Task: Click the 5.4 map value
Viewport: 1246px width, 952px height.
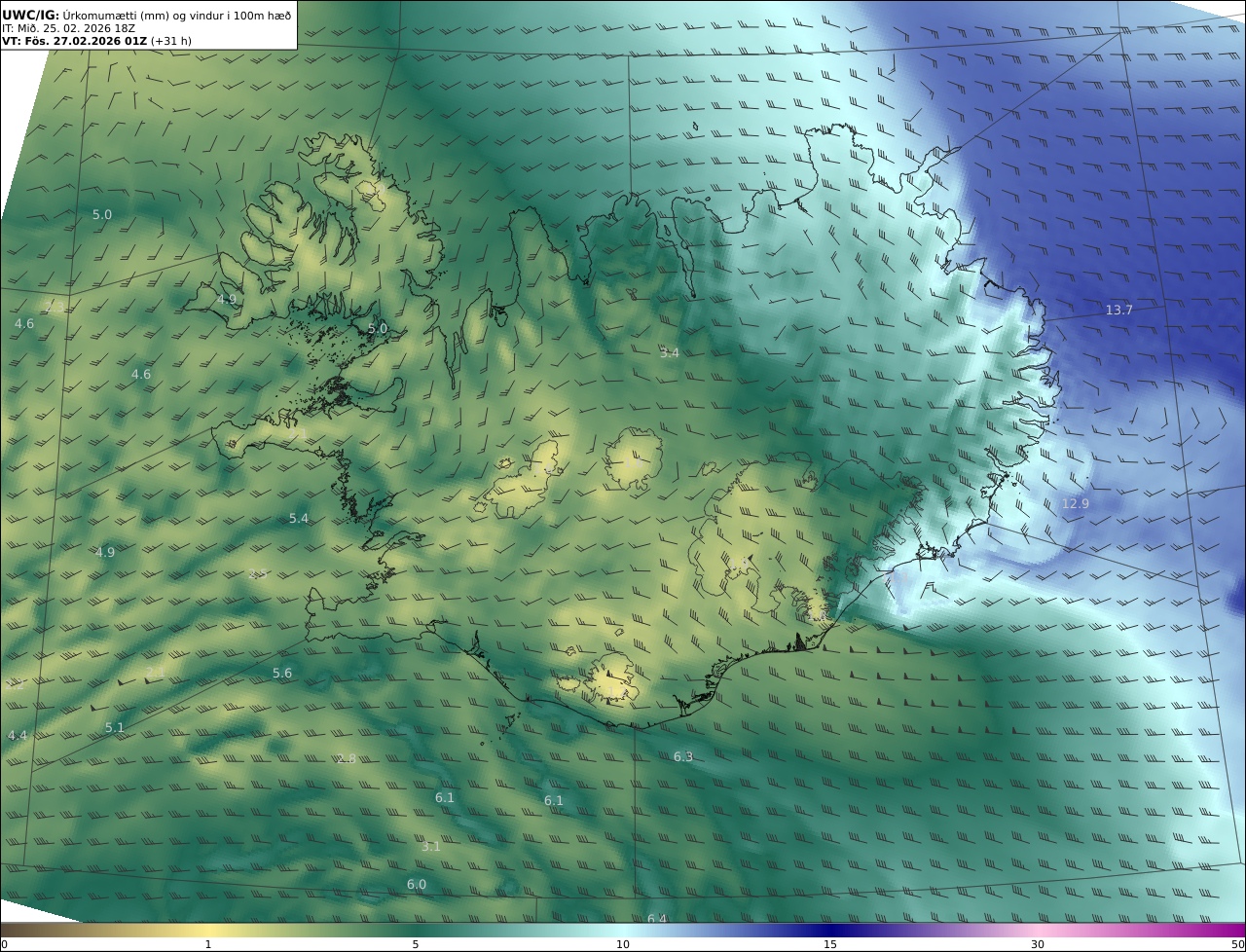Action: pyautogui.click(x=298, y=518)
